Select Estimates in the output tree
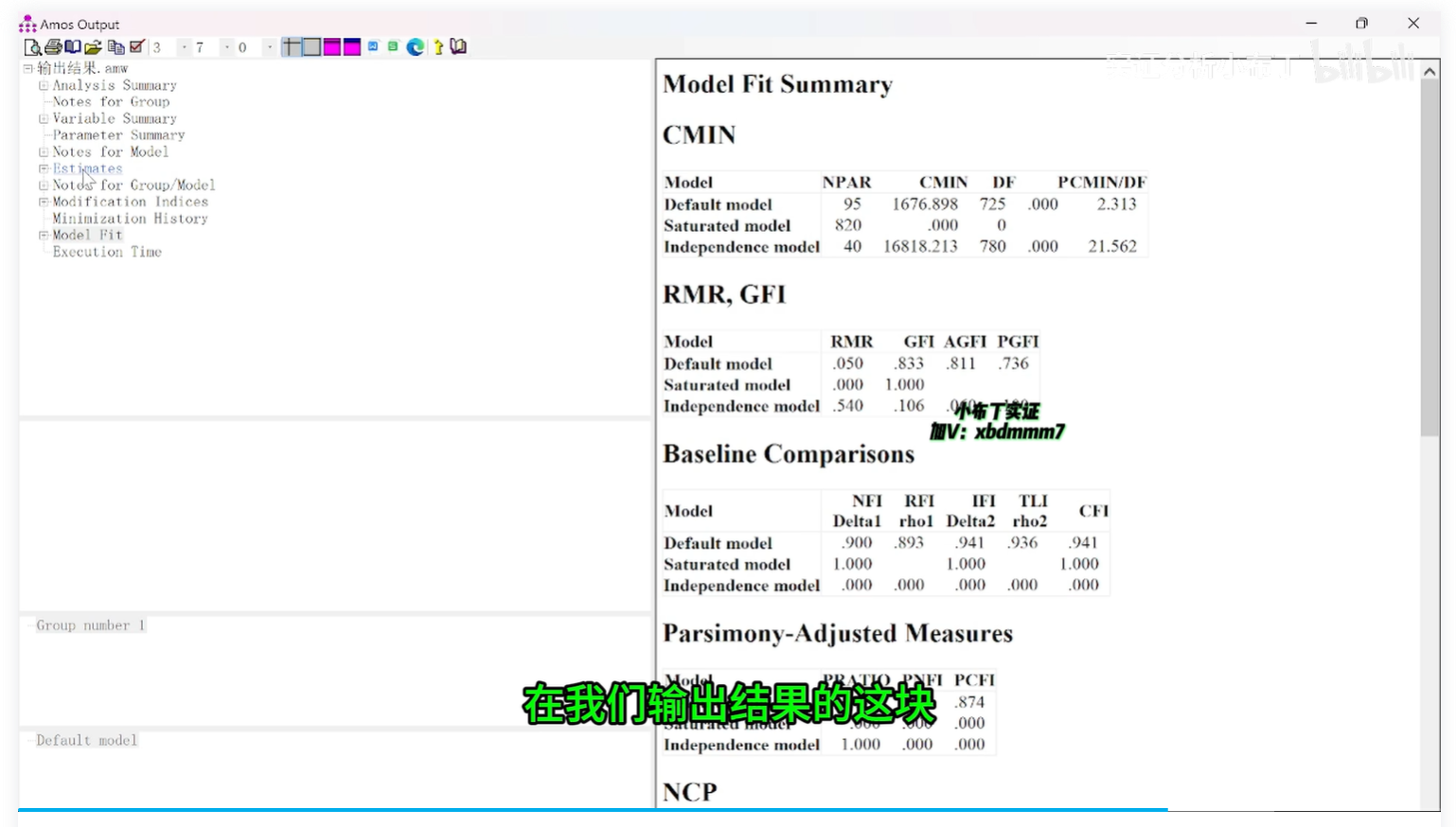 pyautogui.click(x=87, y=168)
